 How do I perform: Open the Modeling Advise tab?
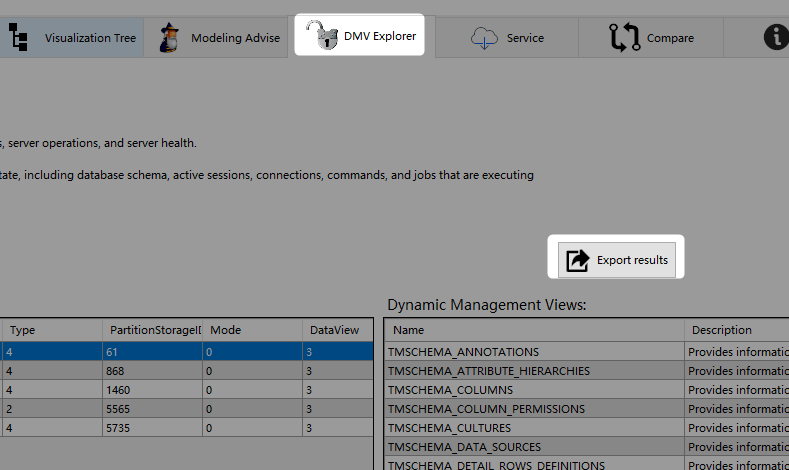235,38
